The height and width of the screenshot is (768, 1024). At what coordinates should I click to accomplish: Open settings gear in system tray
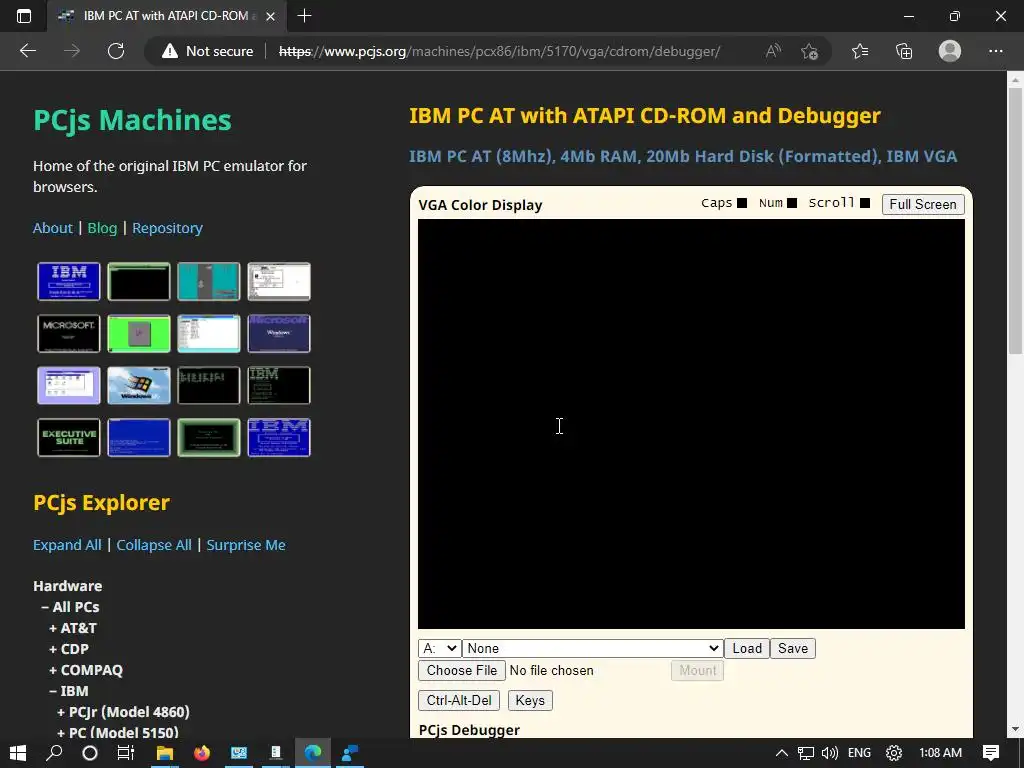point(893,753)
